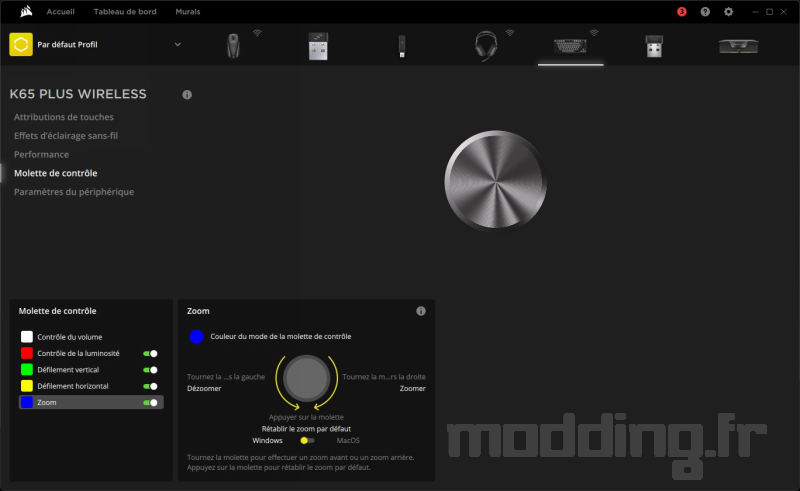The height and width of the screenshot is (491, 800).
Task: Open the notifications alert with red badge
Action: tap(682, 12)
